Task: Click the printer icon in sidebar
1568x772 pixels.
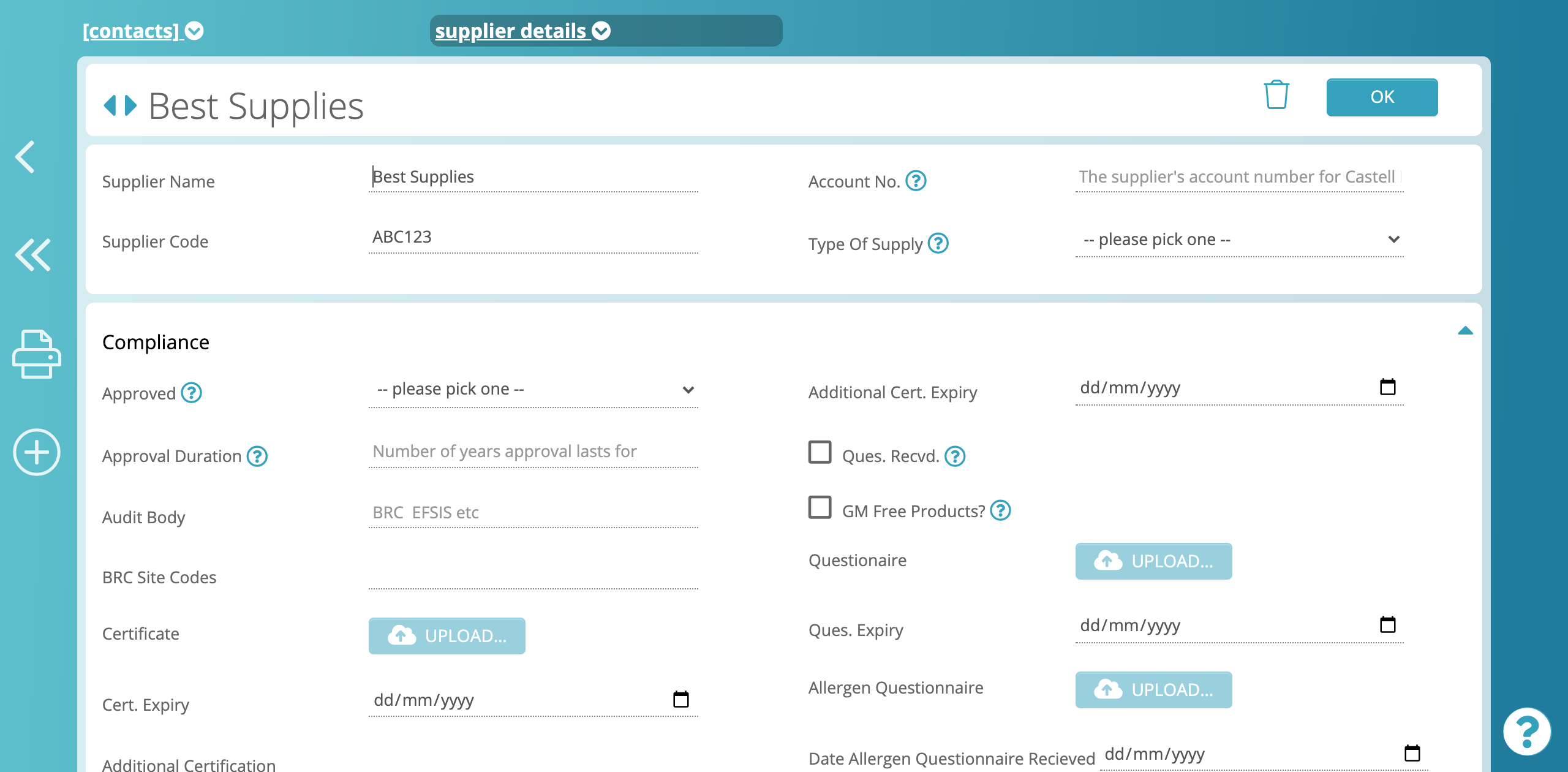Action: click(x=37, y=354)
